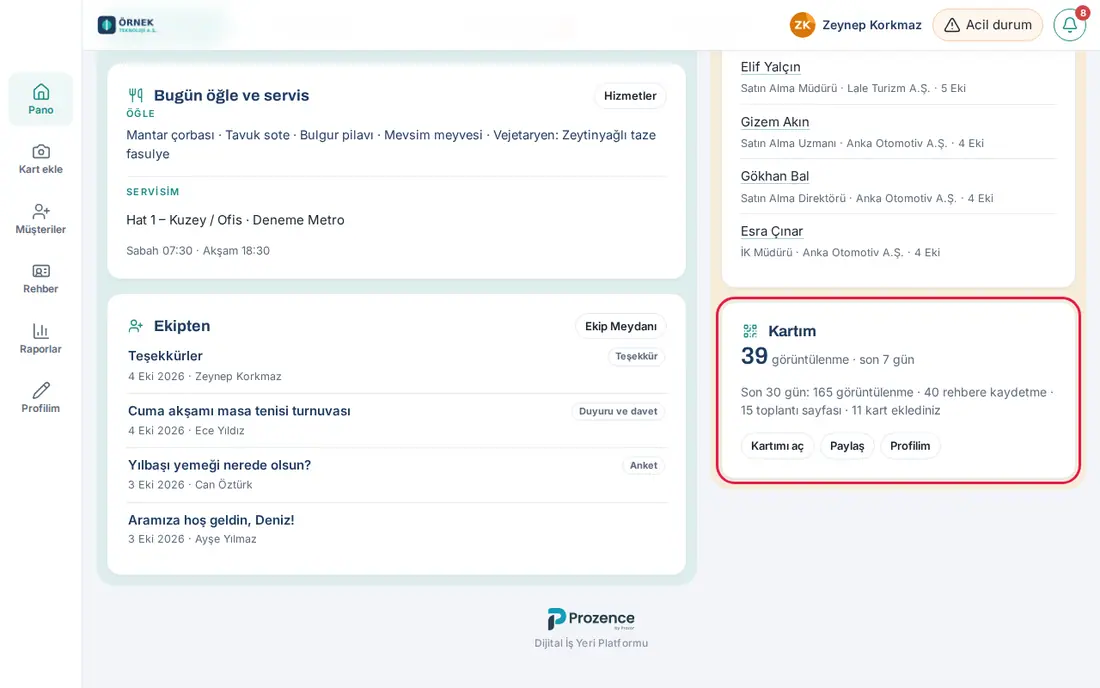Click the 39 görüntülenme count

click(x=828, y=357)
